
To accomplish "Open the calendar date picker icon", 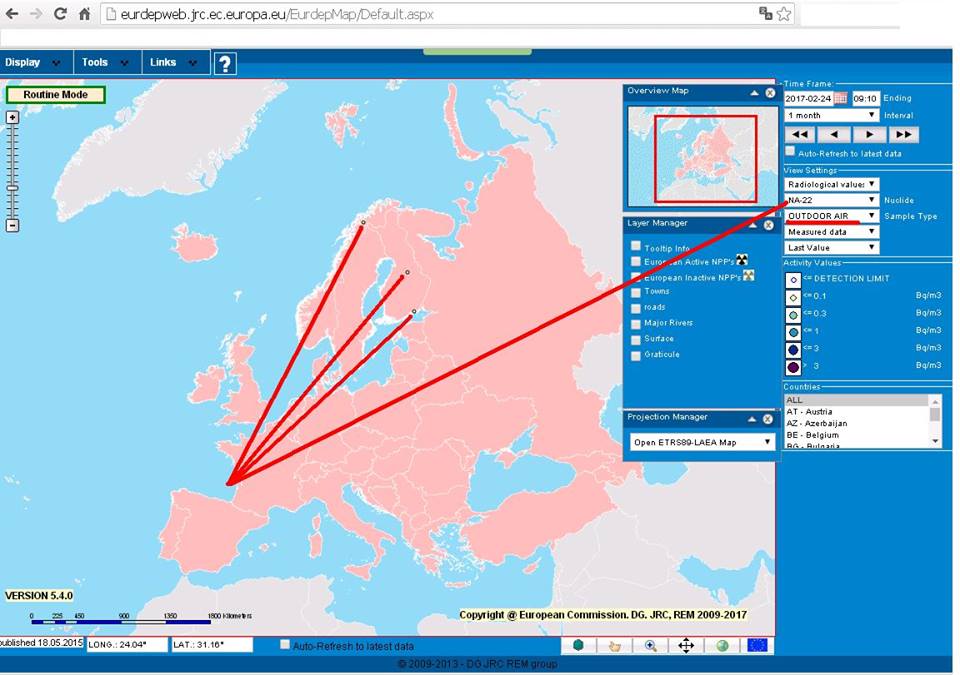I will (840, 98).
